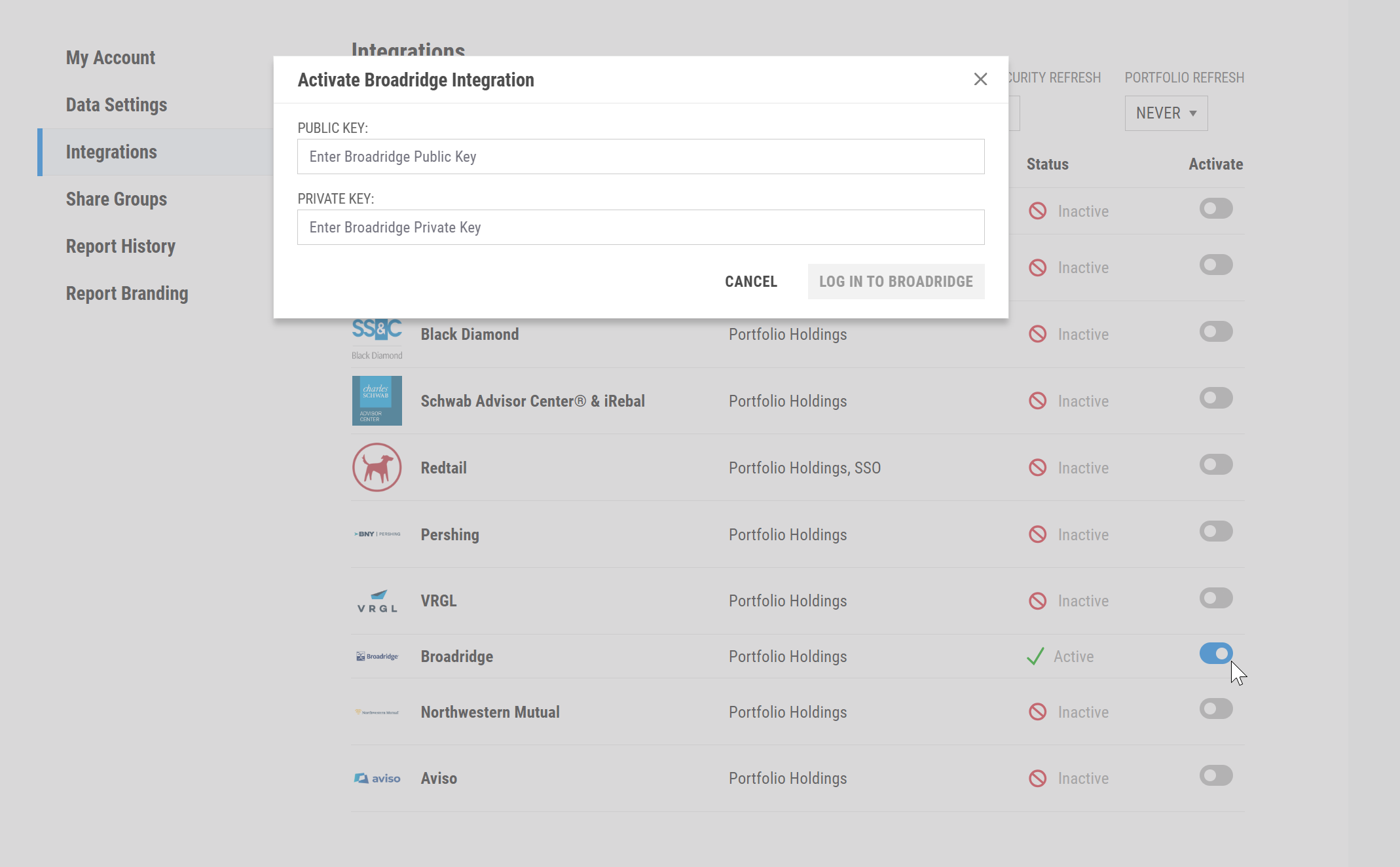Click the BNY Pershing logo
1400x867 pixels.
[377, 534]
